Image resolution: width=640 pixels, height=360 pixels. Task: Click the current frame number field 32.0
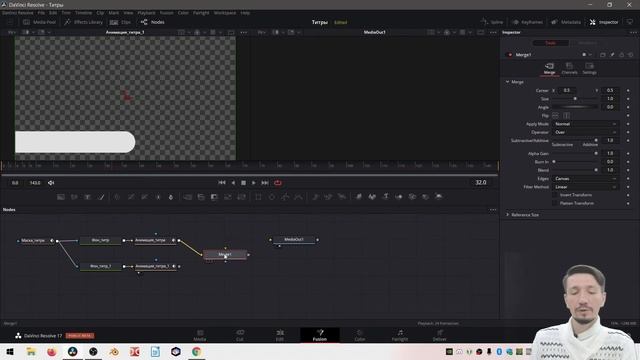click(481, 182)
